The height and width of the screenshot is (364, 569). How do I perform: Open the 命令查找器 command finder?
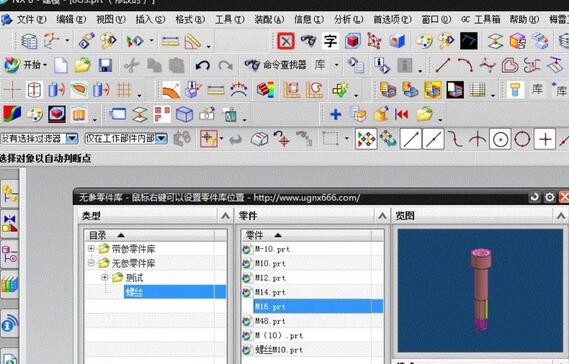pos(276,65)
